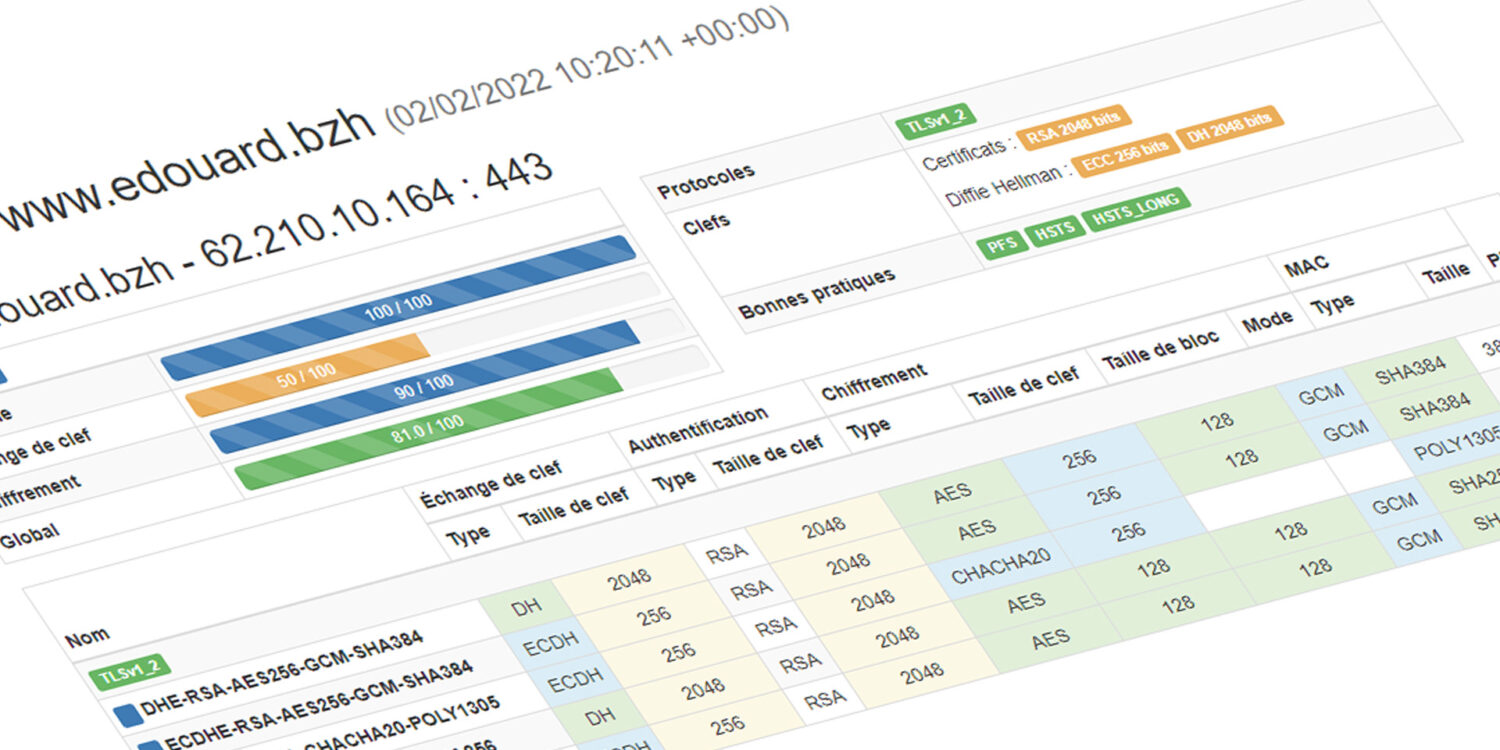This screenshot has height=750, width=1500.
Task: Select the ECC 256 bits badge
Action: pyautogui.click(x=1124, y=156)
